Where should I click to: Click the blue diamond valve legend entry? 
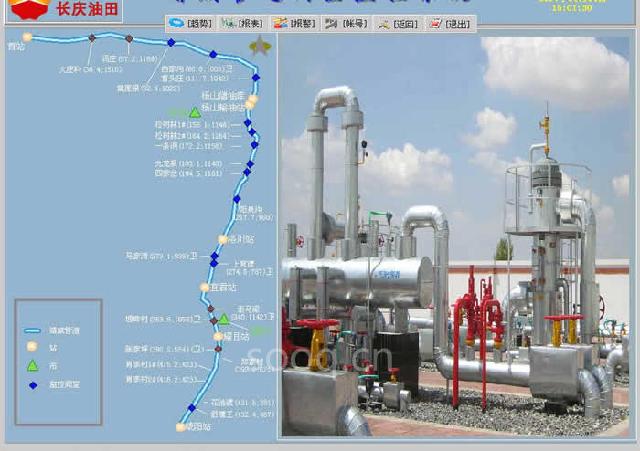click(x=32, y=384)
